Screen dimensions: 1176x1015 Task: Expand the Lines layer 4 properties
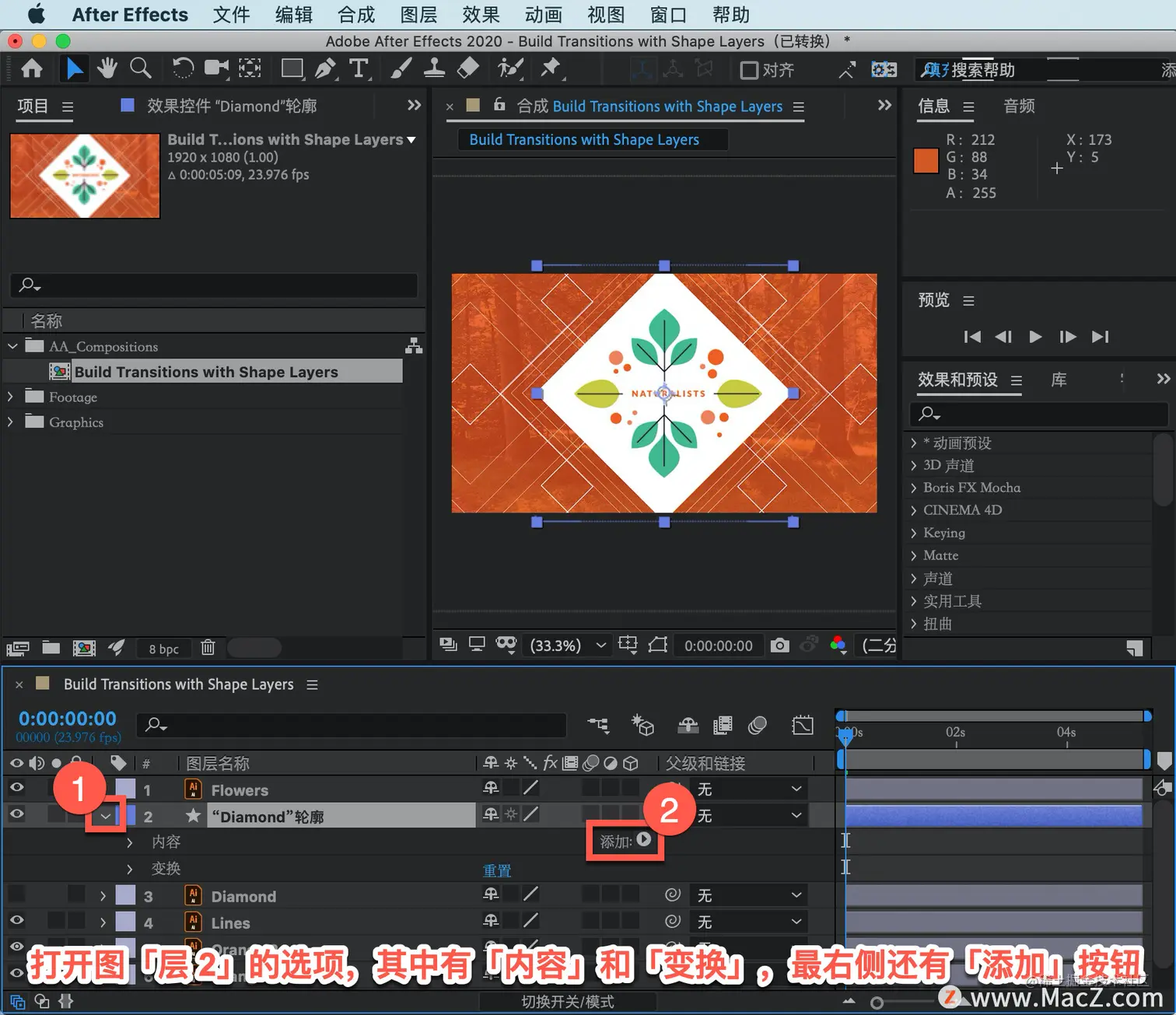tap(103, 922)
